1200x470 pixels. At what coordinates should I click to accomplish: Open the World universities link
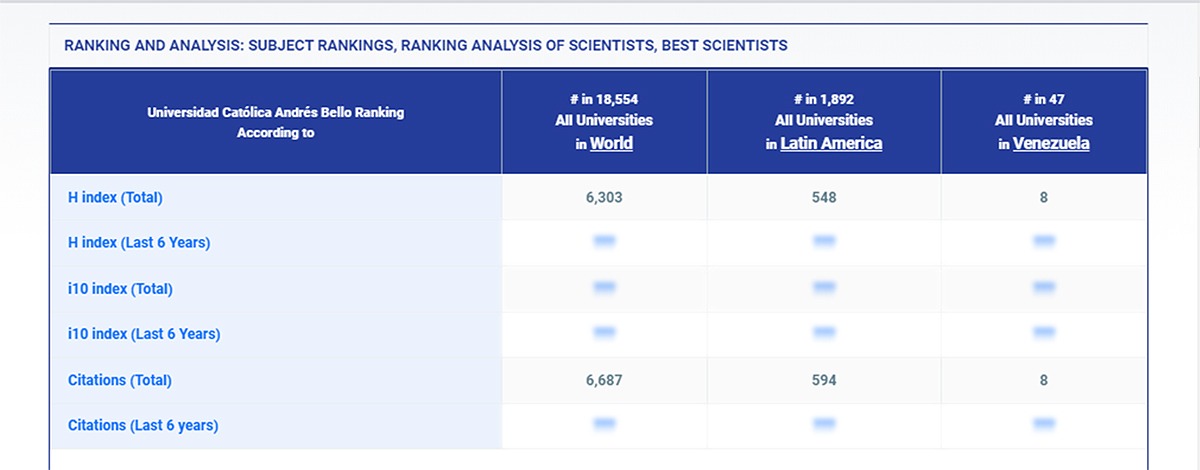(611, 143)
